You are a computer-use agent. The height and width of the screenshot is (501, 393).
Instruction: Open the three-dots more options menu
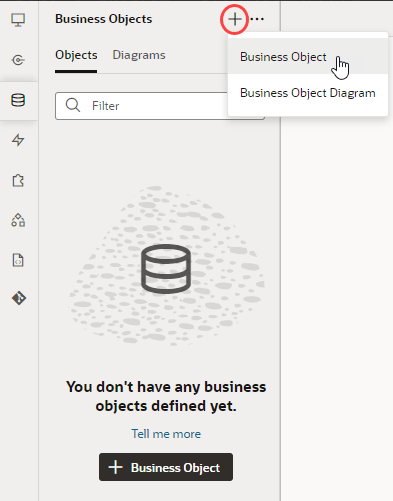pos(257,19)
